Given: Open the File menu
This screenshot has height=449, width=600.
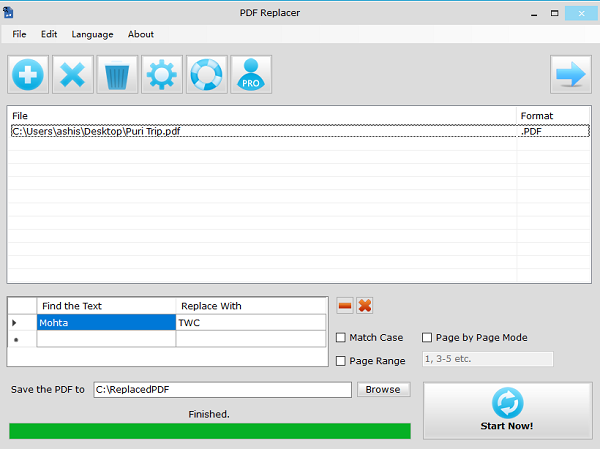Looking at the screenshot, I should tap(19, 34).
